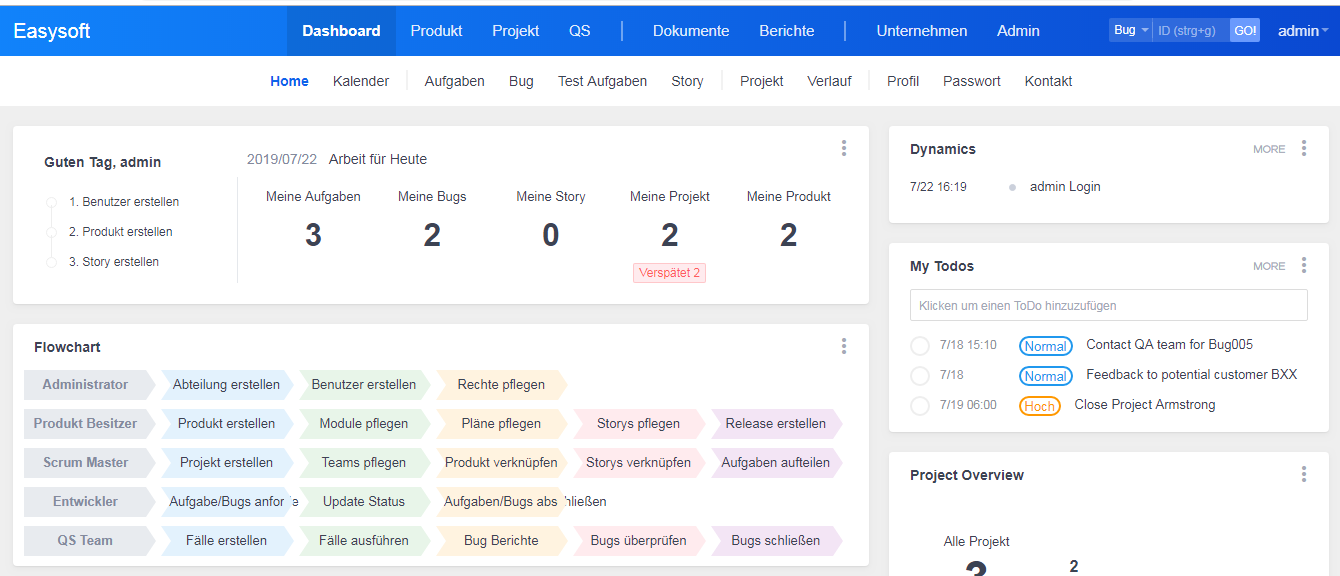The image size is (1340, 576).
Task: Click 'Bug Berichte' flowchart step
Action: click(501, 540)
